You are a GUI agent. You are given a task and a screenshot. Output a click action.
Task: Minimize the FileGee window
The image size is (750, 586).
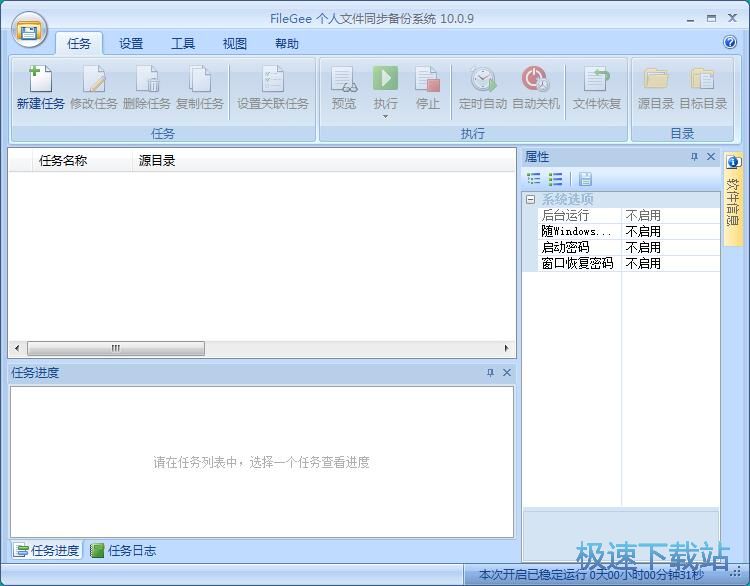(x=690, y=19)
